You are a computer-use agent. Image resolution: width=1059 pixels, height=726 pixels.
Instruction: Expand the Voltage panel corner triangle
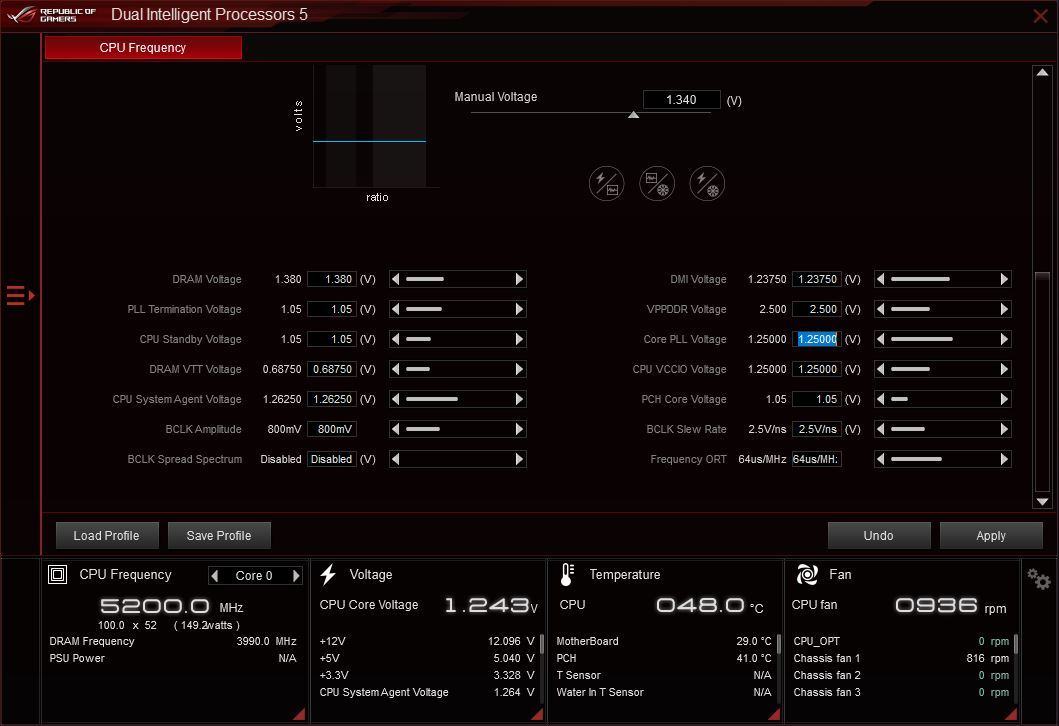pyautogui.click(x=538, y=714)
